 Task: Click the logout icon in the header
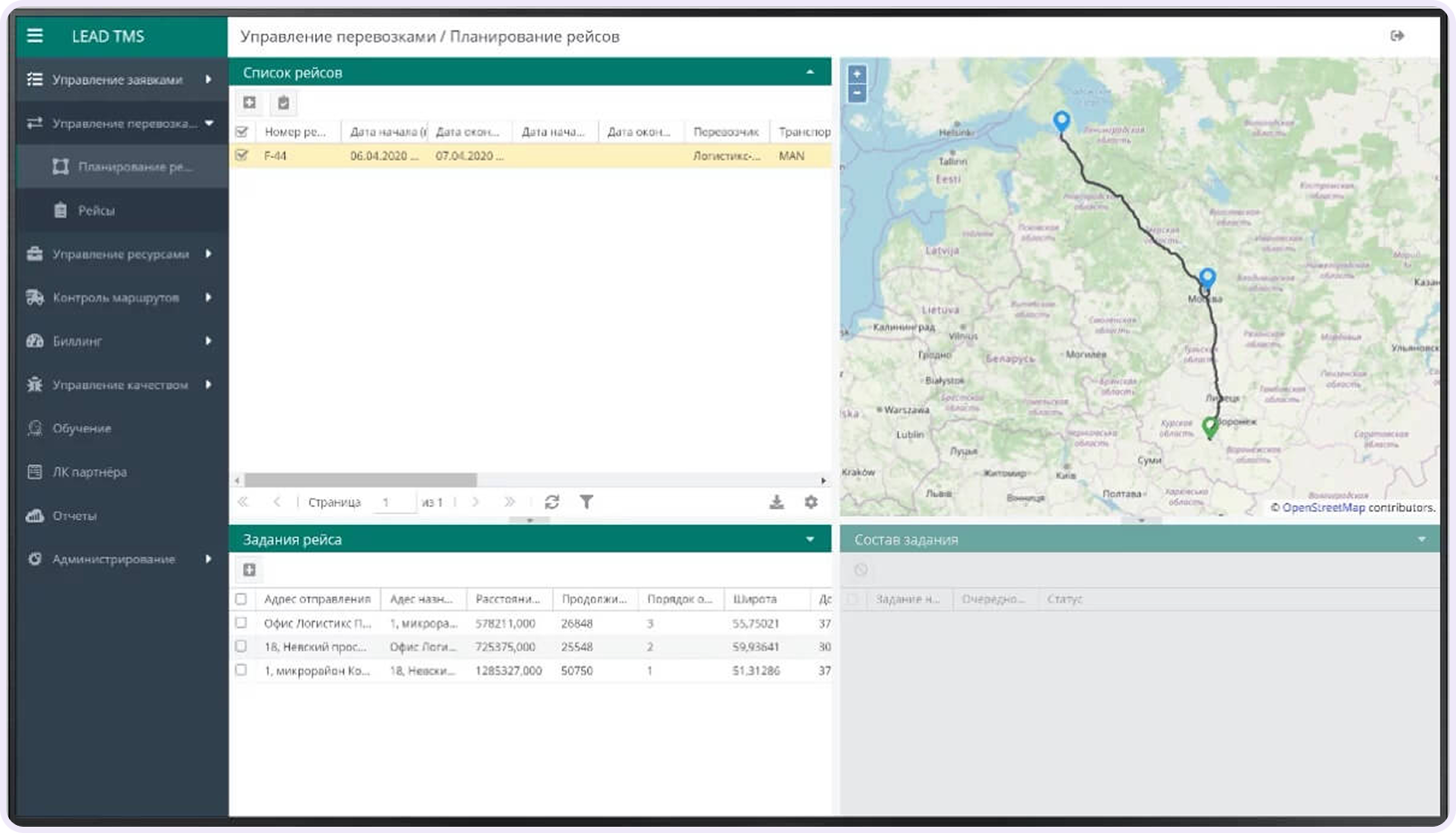[x=1397, y=36]
